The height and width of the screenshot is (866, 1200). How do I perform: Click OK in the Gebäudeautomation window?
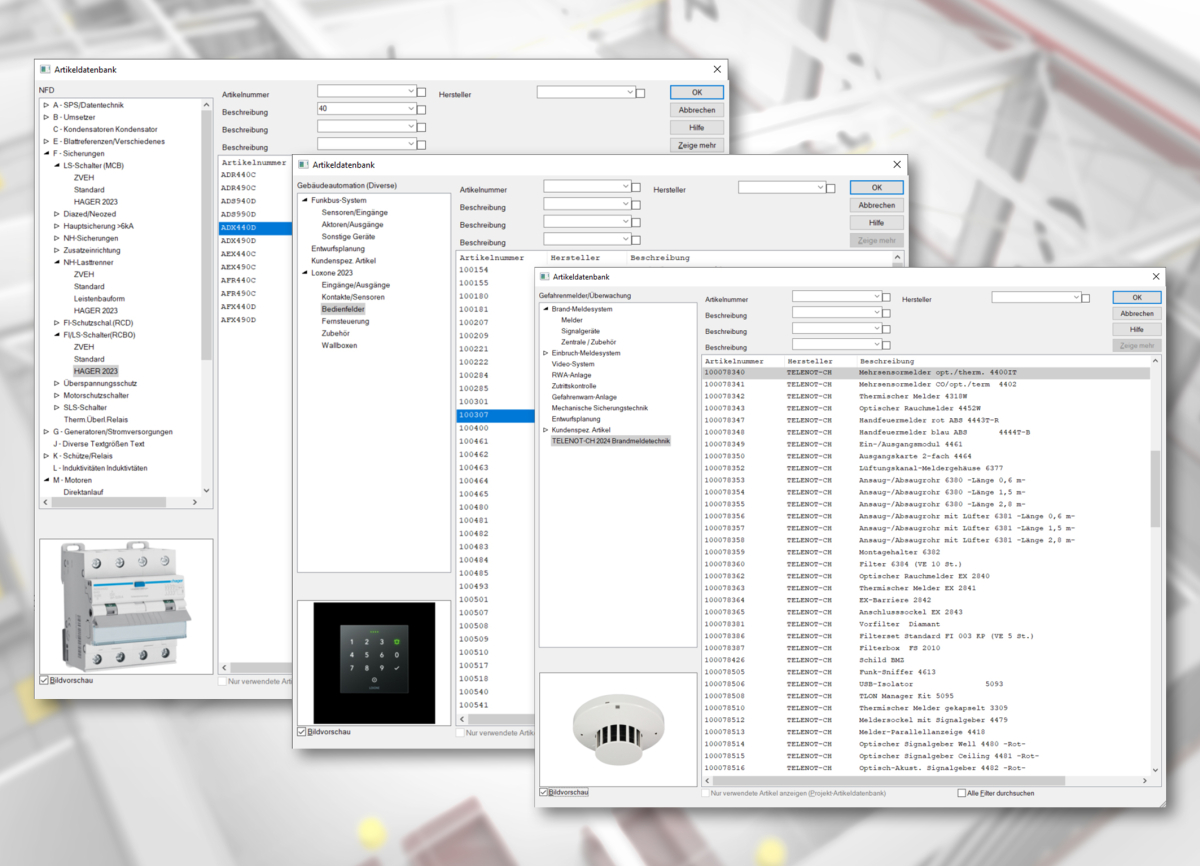point(877,187)
